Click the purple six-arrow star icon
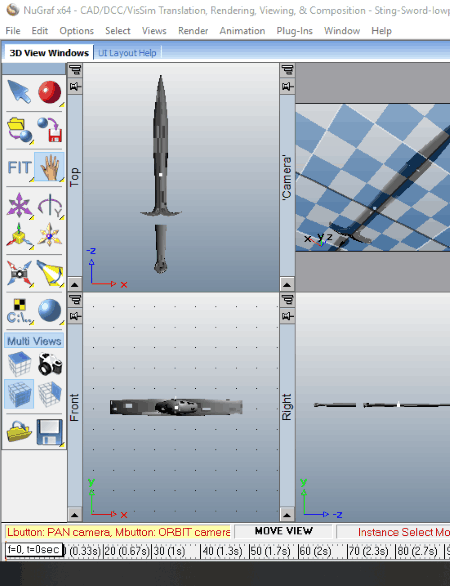 (19, 205)
